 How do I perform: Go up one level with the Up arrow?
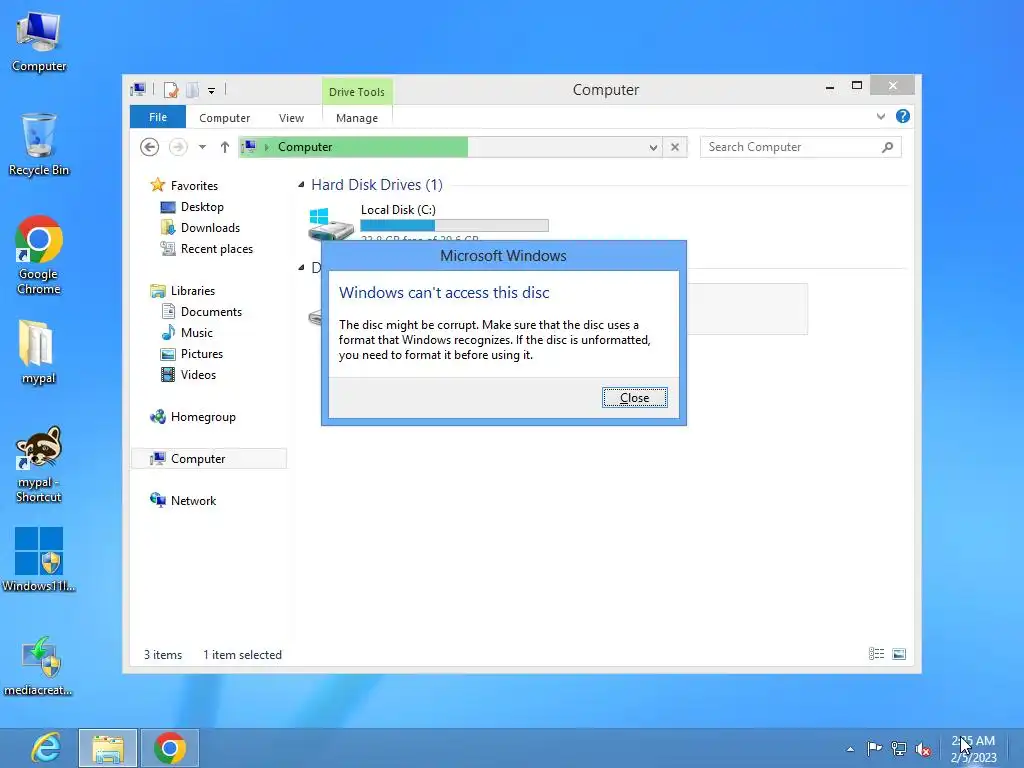tap(225, 147)
